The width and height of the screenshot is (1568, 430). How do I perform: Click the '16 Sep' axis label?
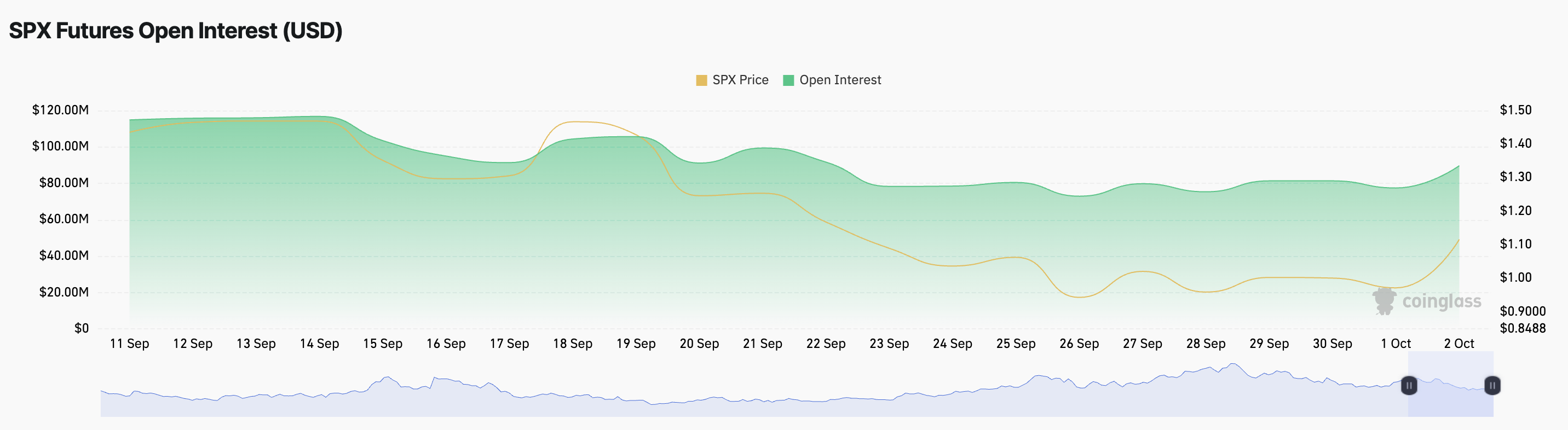tap(446, 344)
